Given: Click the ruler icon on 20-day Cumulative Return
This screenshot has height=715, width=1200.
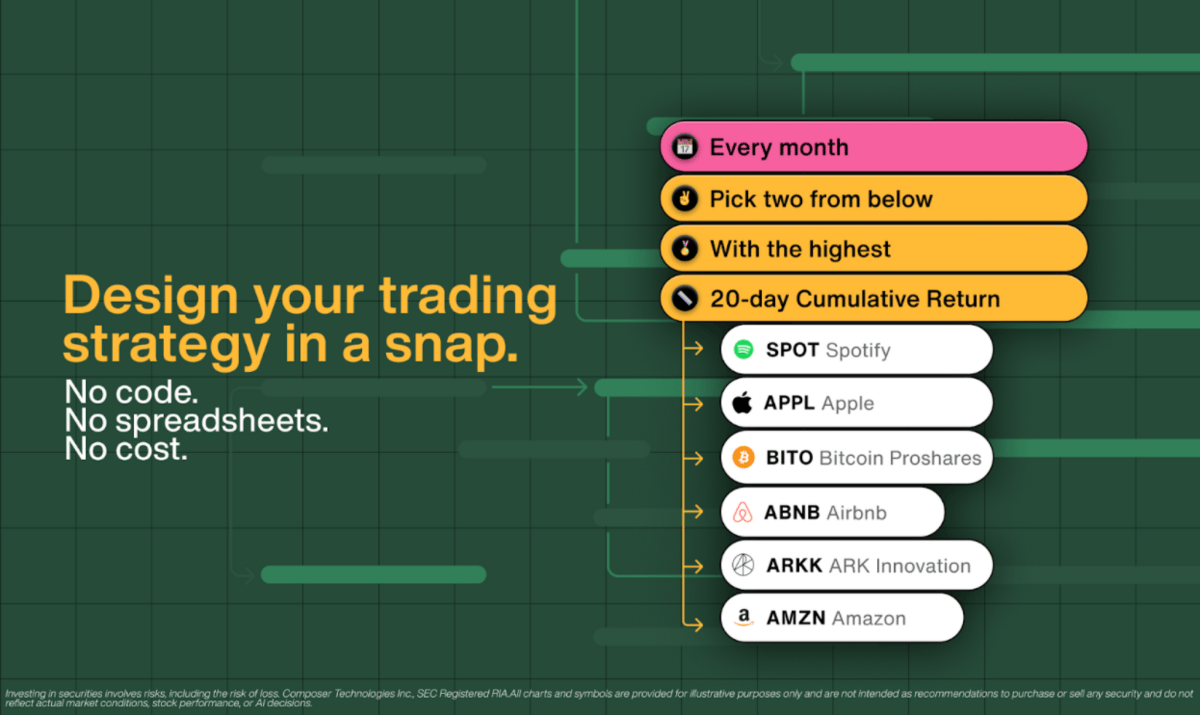Looking at the screenshot, I should 685,298.
